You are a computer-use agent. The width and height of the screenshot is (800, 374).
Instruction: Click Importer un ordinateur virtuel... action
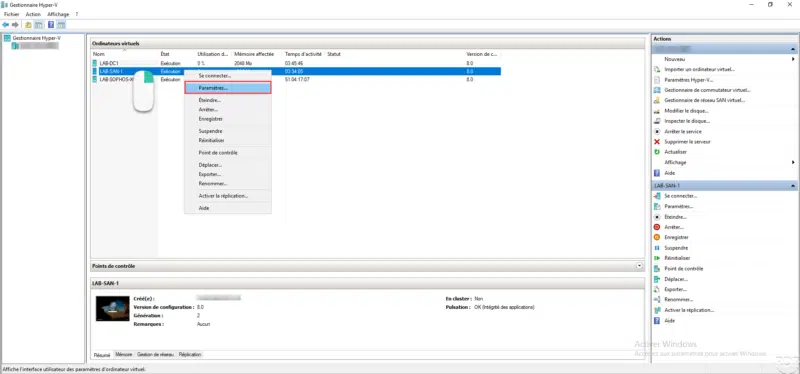[x=699, y=69]
